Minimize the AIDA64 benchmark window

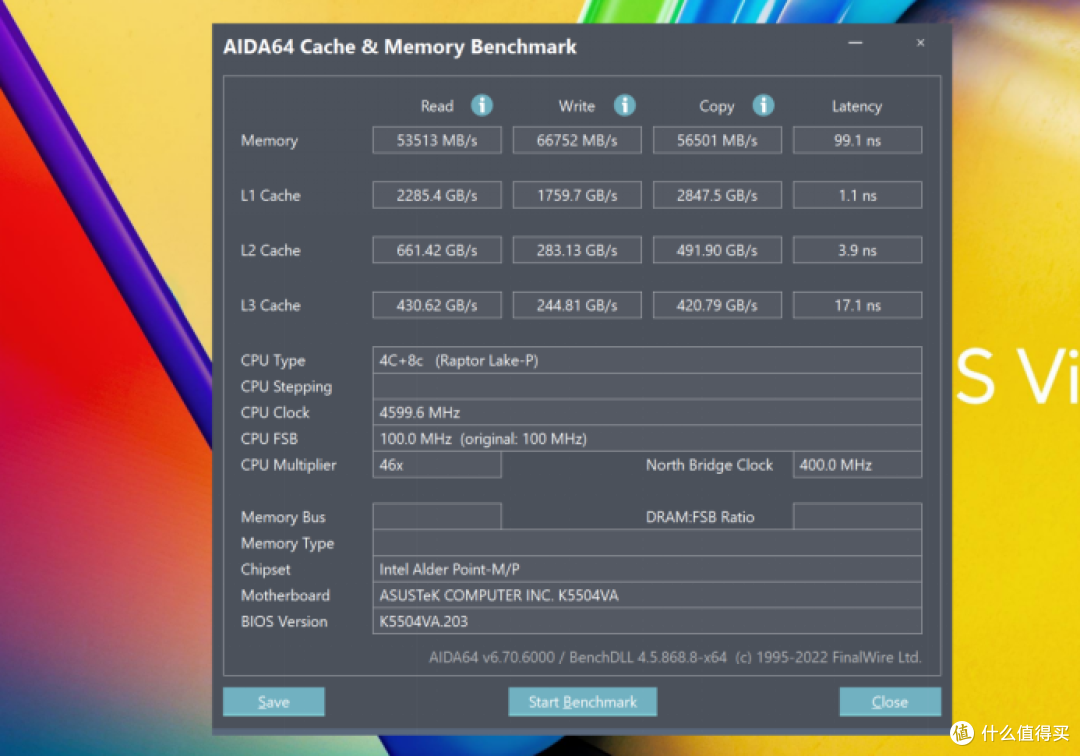tap(855, 43)
